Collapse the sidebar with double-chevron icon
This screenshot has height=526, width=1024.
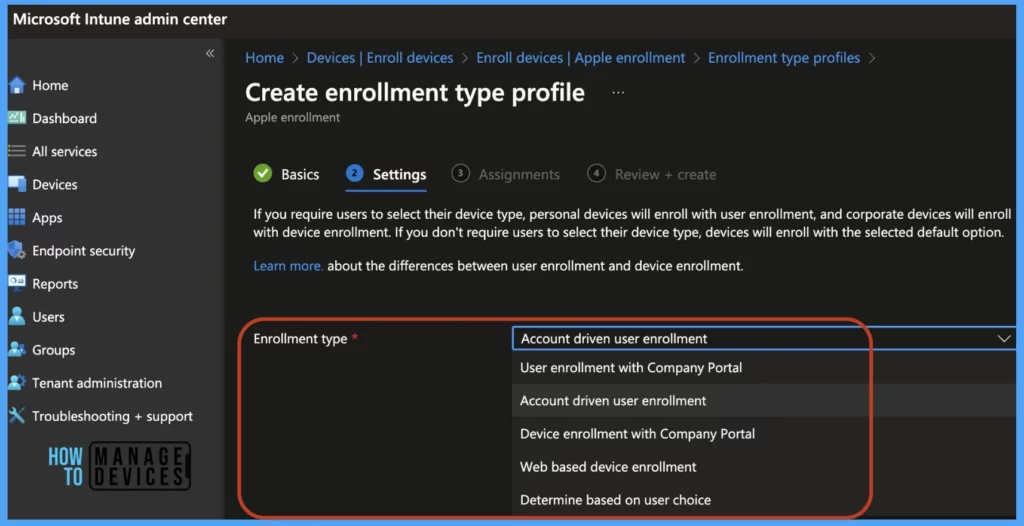210,54
